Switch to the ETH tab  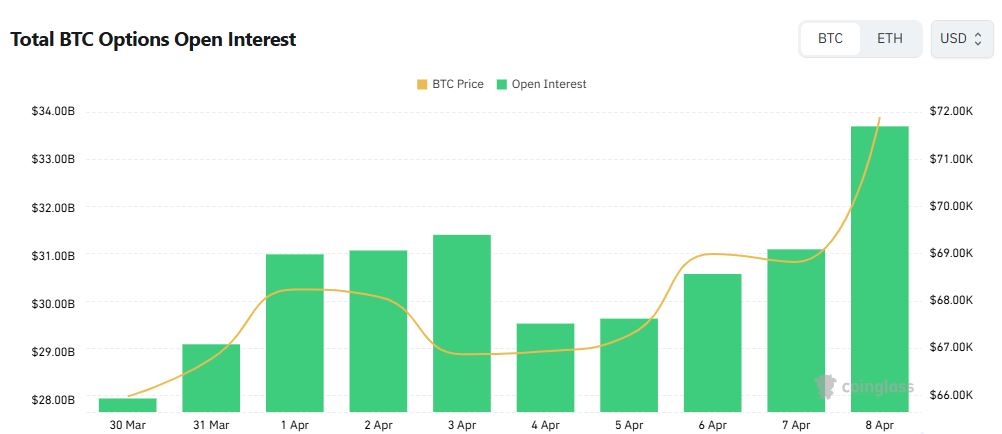[889, 39]
